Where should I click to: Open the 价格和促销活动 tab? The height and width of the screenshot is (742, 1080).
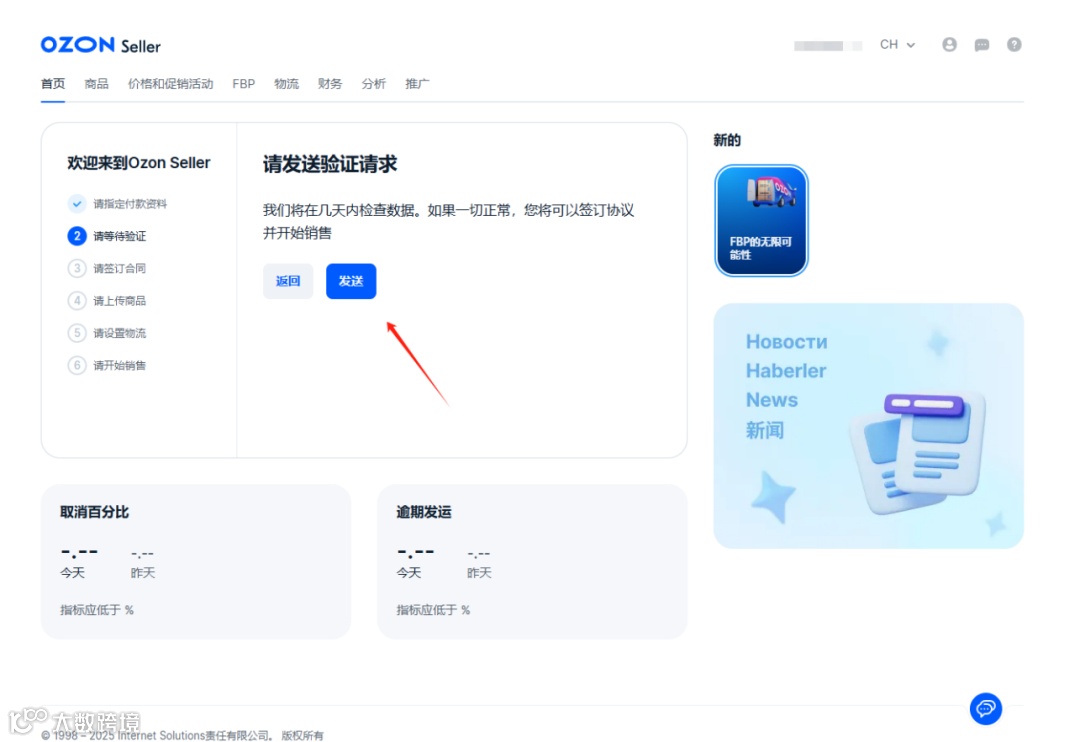[x=170, y=84]
